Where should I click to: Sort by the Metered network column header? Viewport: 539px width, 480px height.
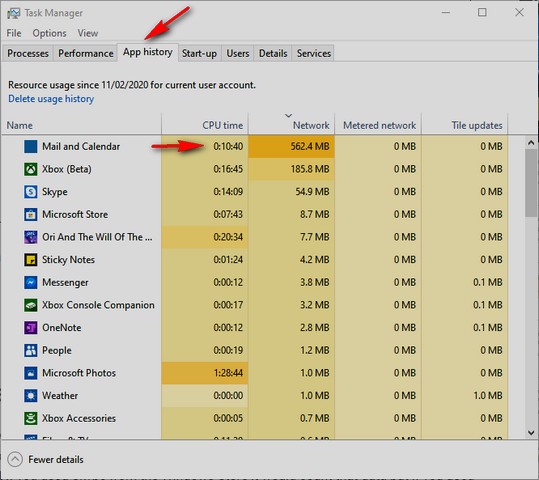[x=378, y=125]
